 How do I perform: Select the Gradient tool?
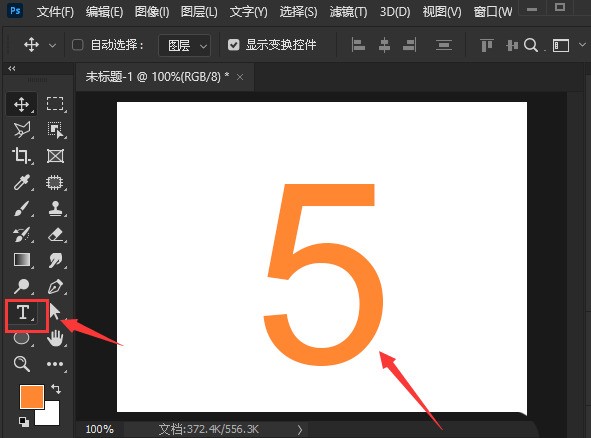coord(21,260)
